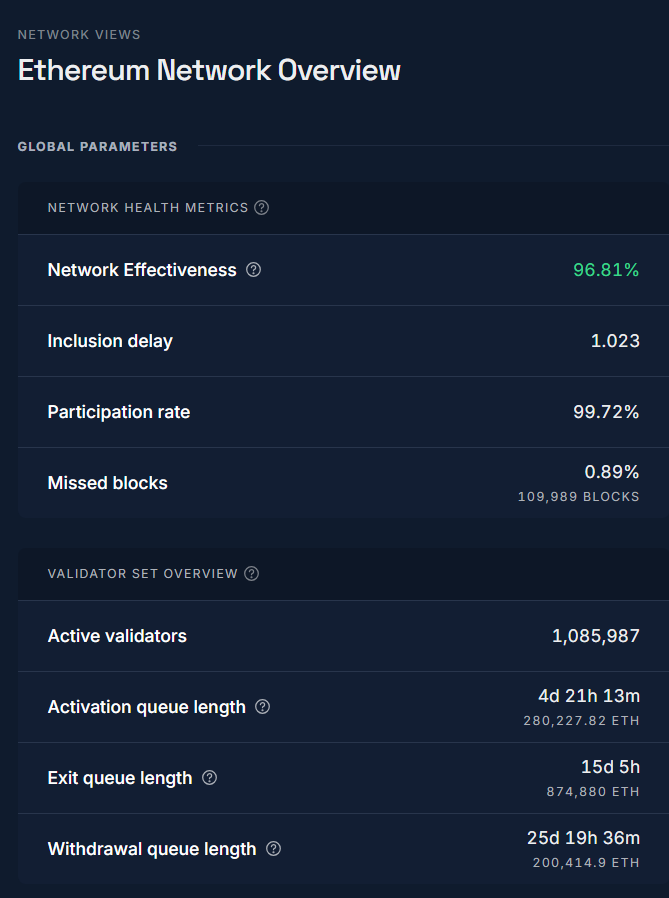Select the Ethereum Network Overview title
Viewport: 669px width, 898px height.
209,70
